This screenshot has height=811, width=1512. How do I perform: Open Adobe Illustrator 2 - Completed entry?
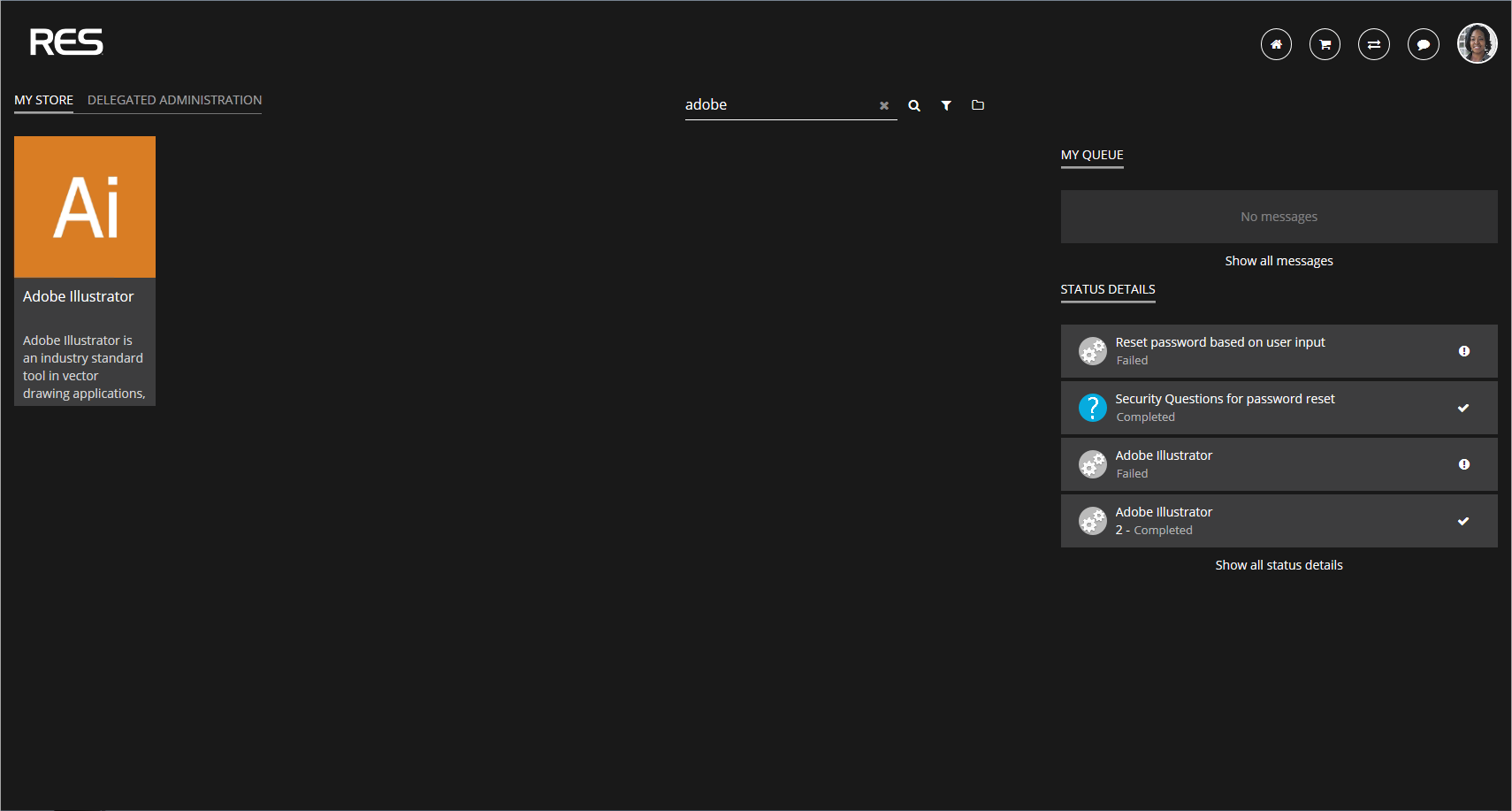tap(1279, 521)
